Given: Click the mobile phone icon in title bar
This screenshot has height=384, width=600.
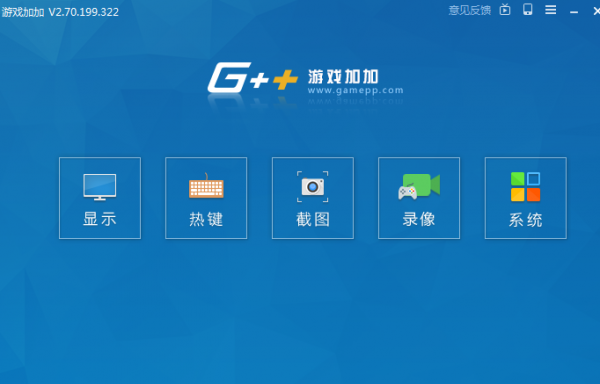Looking at the screenshot, I should pos(528,10).
